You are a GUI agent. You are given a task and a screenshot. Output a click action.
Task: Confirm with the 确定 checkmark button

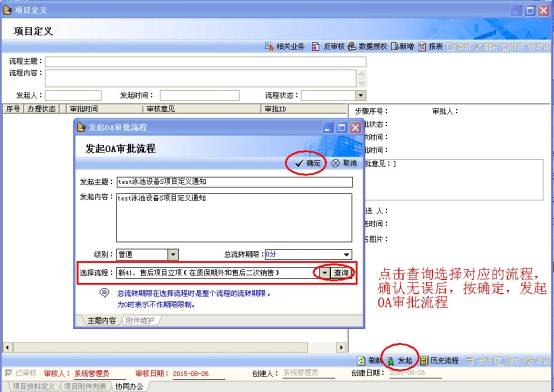[x=308, y=163]
